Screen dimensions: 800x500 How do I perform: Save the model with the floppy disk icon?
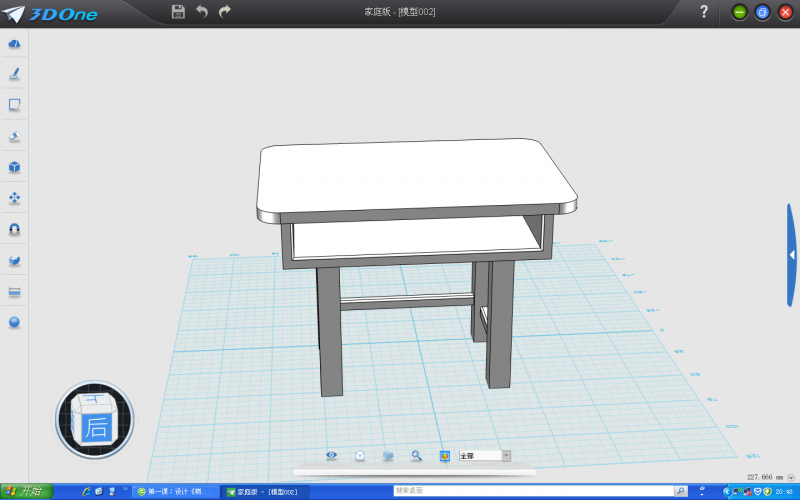(178, 11)
